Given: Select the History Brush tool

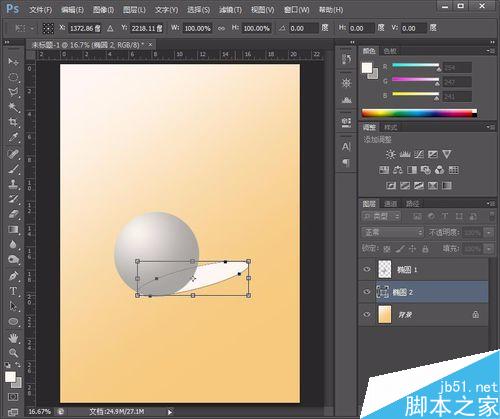Looking at the screenshot, I should tap(13, 199).
